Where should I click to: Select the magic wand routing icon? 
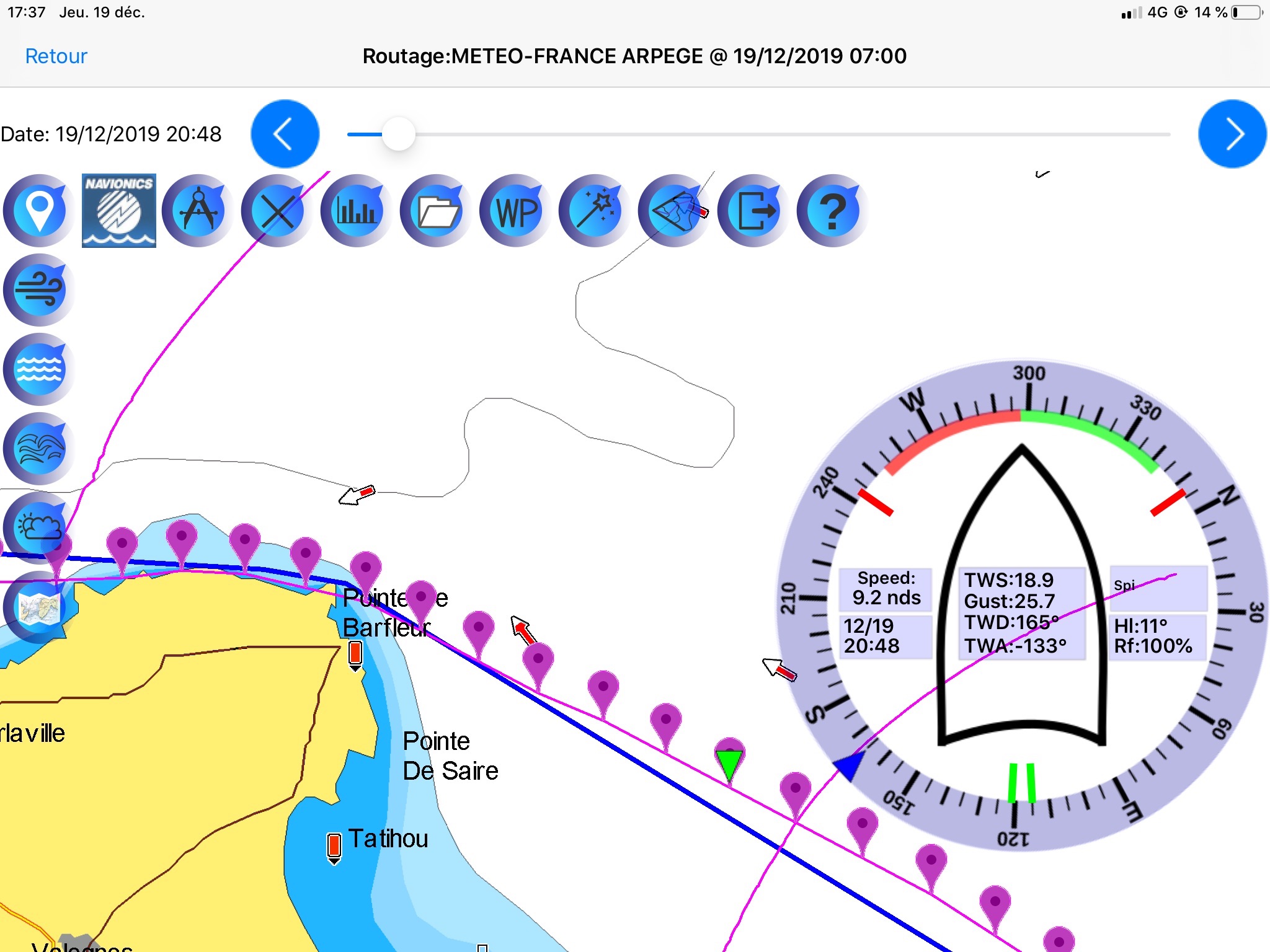(x=595, y=211)
